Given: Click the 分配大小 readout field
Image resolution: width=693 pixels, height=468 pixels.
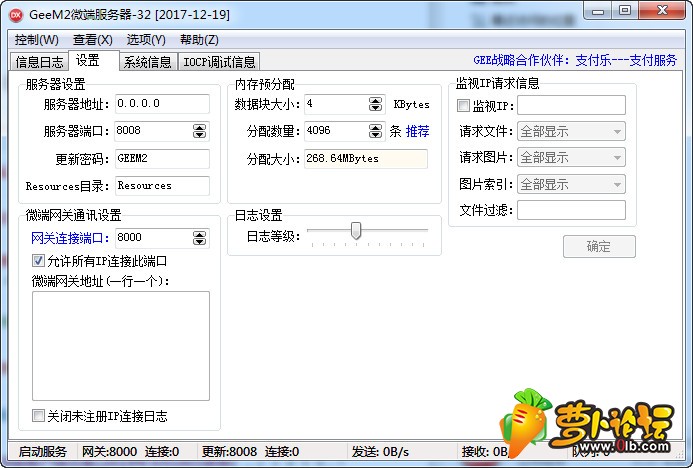Looking at the screenshot, I should pos(366,159).
